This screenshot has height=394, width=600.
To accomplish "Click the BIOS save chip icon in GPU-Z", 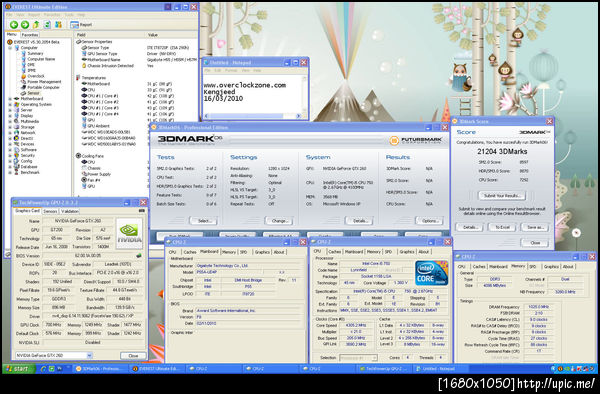I will pyautogui.click(x=139, y=256).
